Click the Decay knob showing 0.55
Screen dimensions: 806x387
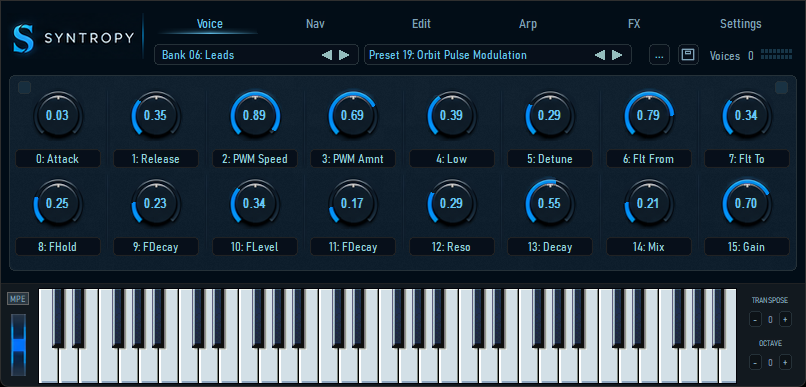[x=549, y=204]
